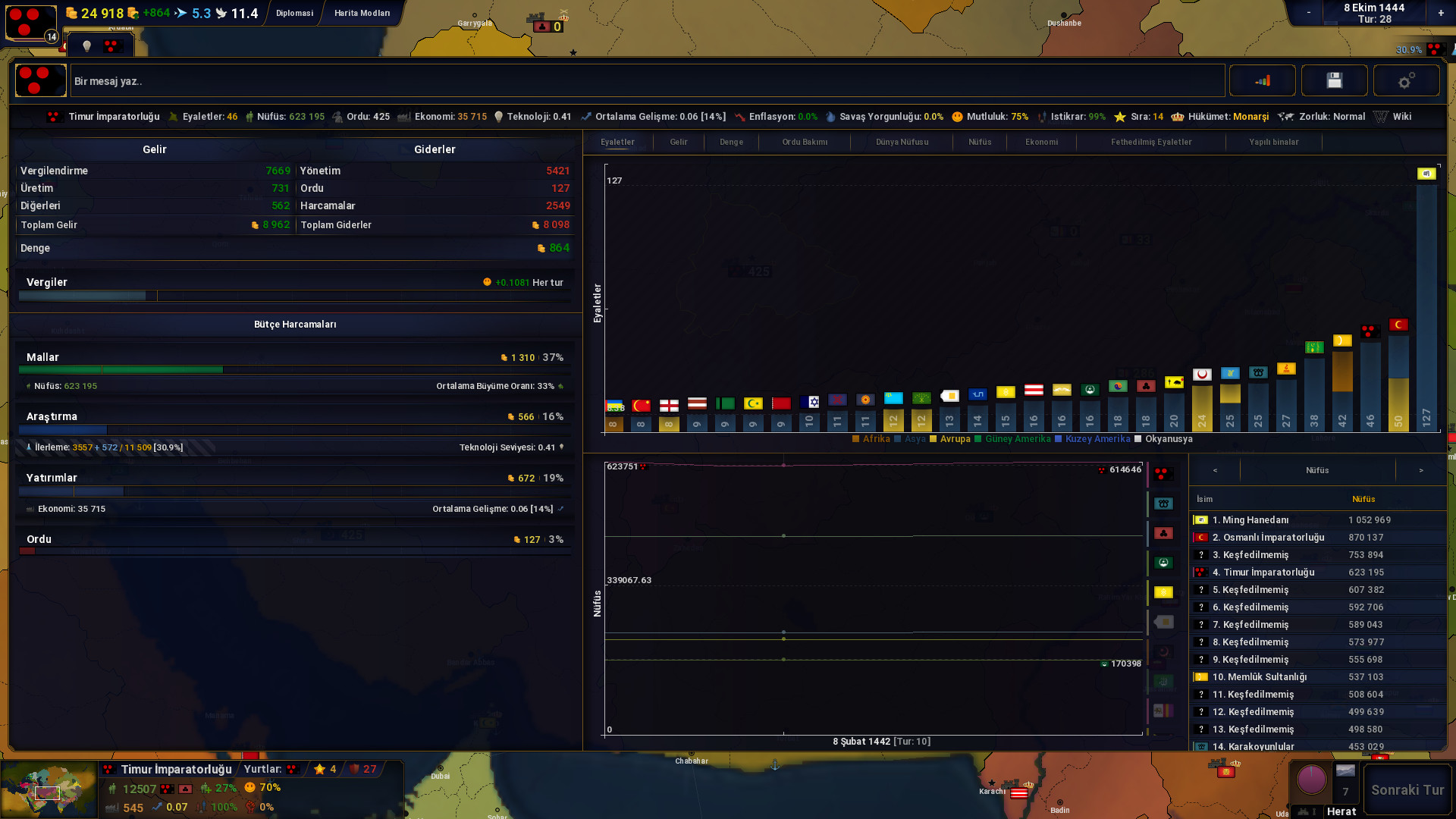1456x819 pixels.
Task: Toggle Okyanusya legend filter in chart
Action: 1163,439
